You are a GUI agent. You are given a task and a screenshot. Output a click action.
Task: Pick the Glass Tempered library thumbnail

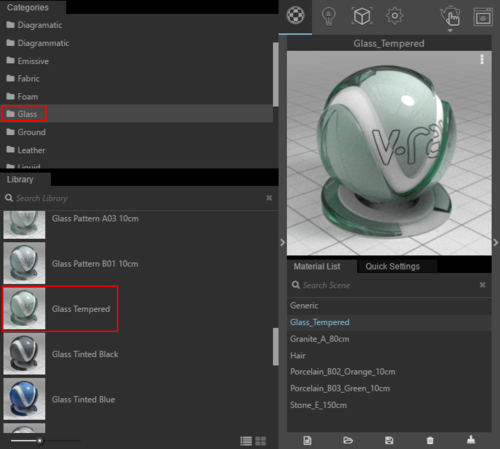[24, 309]
